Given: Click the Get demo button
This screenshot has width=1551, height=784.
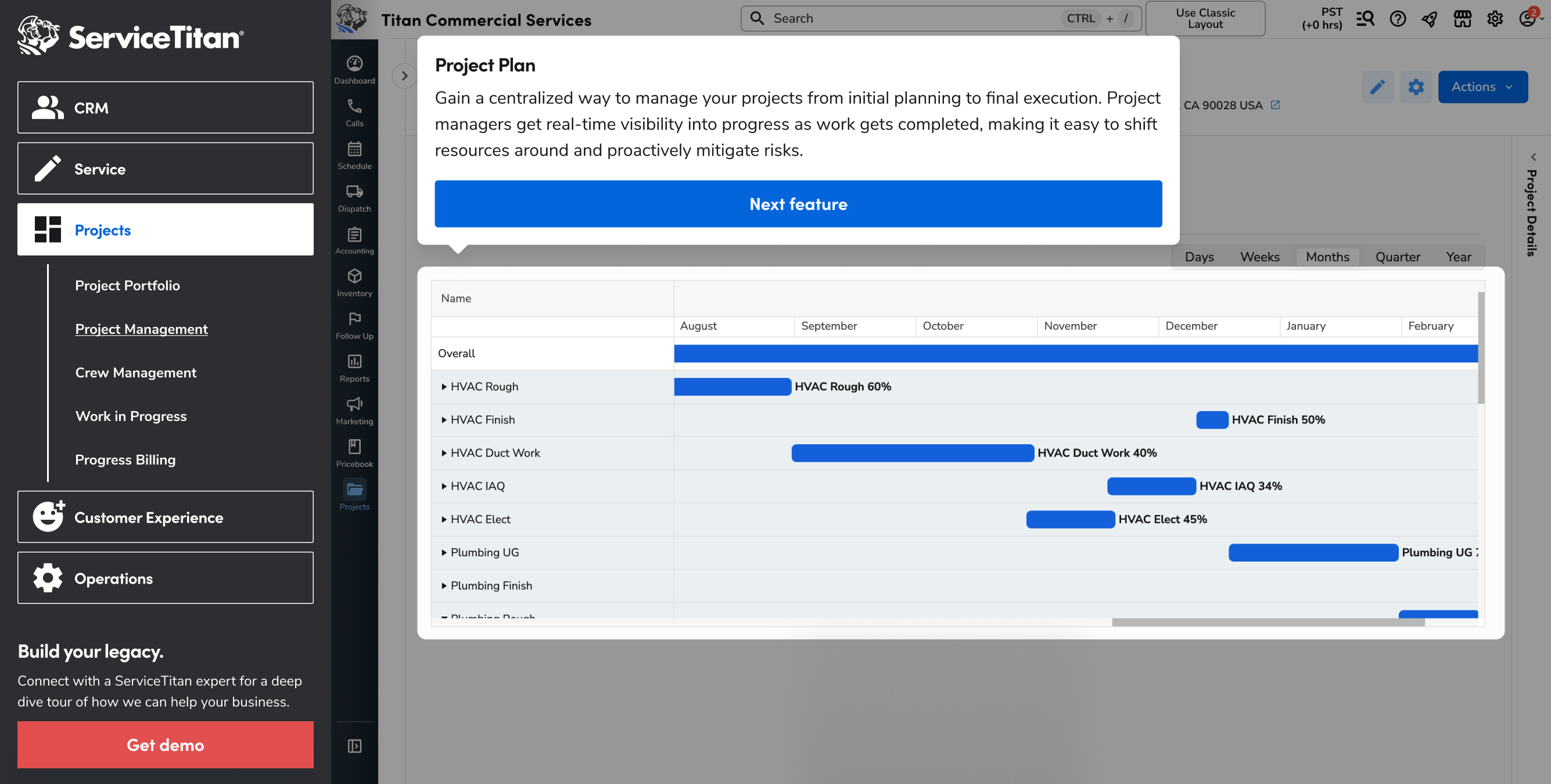Looking at the screenshot, I should coord(165,745).
